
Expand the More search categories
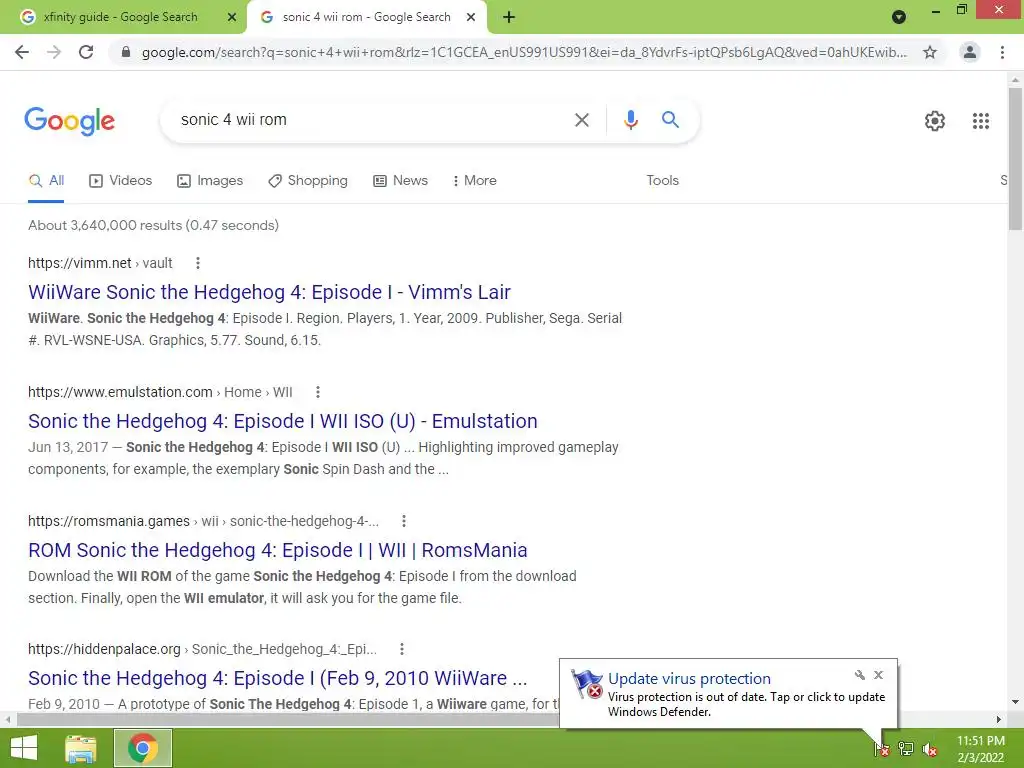coord(475,181)
